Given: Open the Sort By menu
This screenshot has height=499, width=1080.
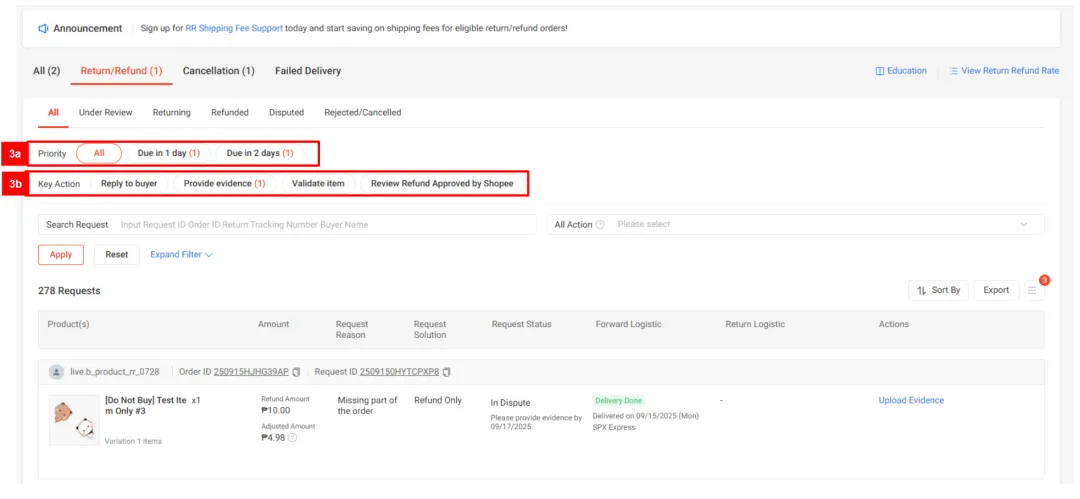Looking at the screenshot, I should (x=938, y=290).
